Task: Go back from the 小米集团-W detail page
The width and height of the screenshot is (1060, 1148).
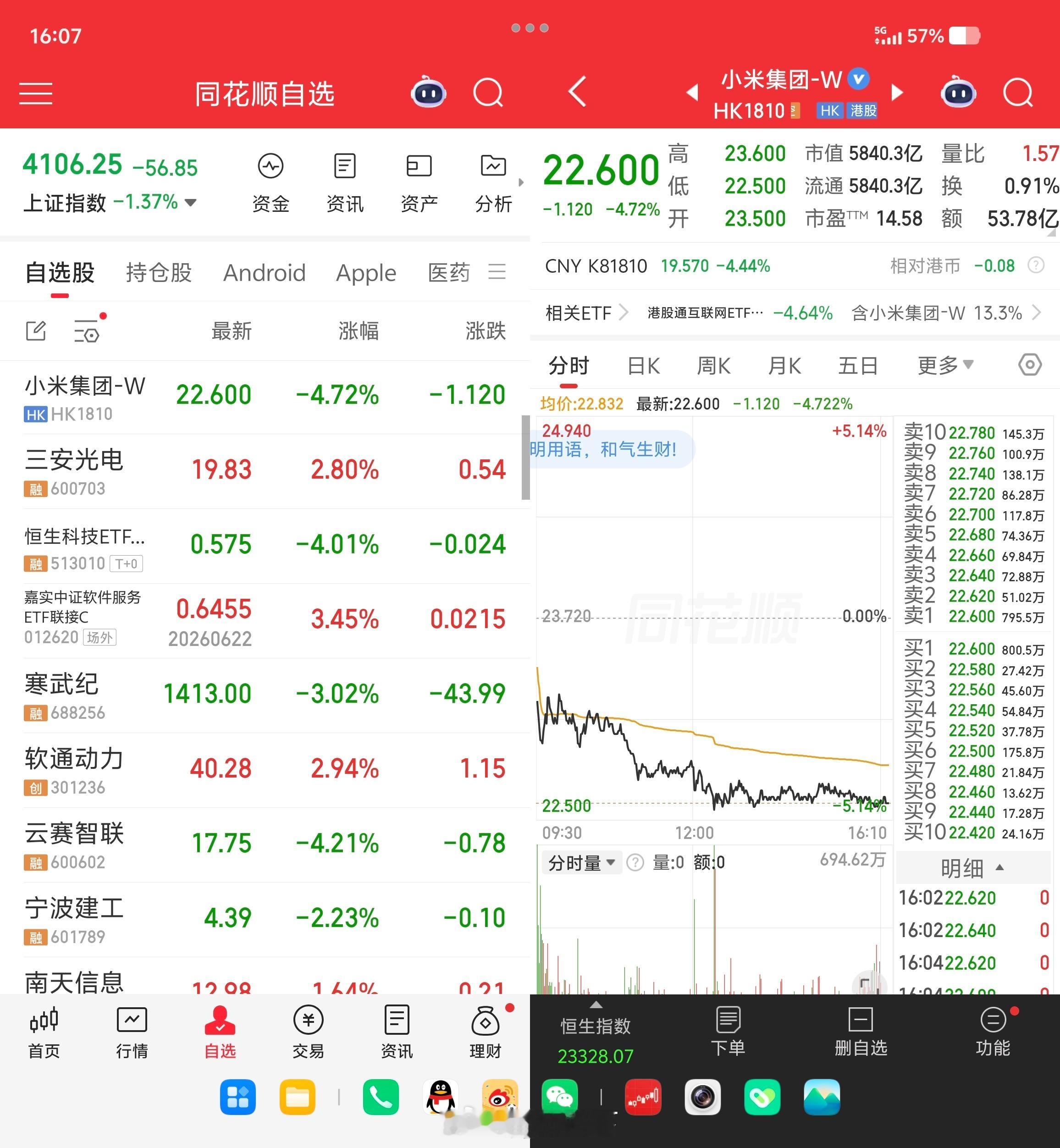Action: point(577,92)
